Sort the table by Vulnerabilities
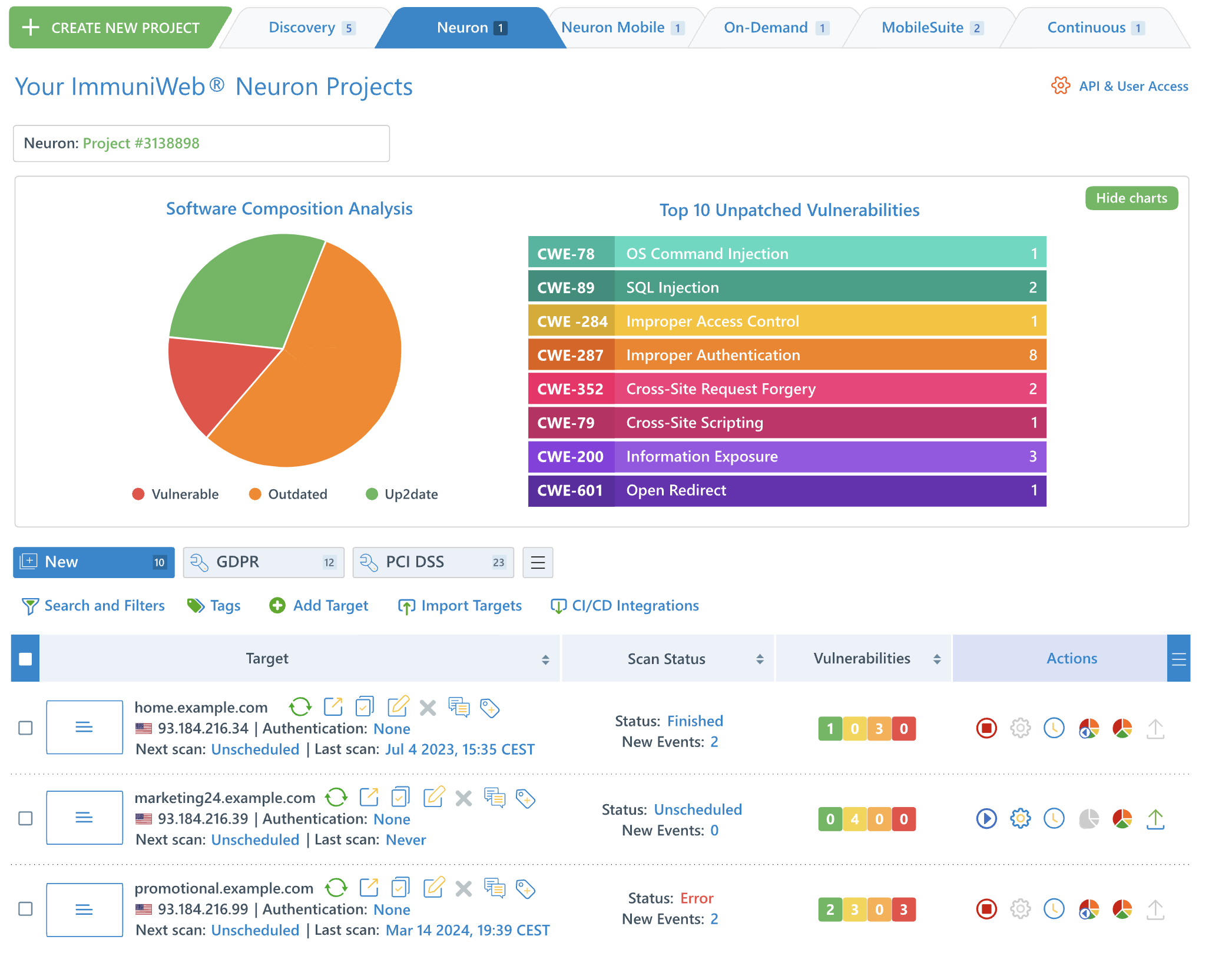Image resolution: width=1232 pixels, height=956 pixels. (936, 659)
